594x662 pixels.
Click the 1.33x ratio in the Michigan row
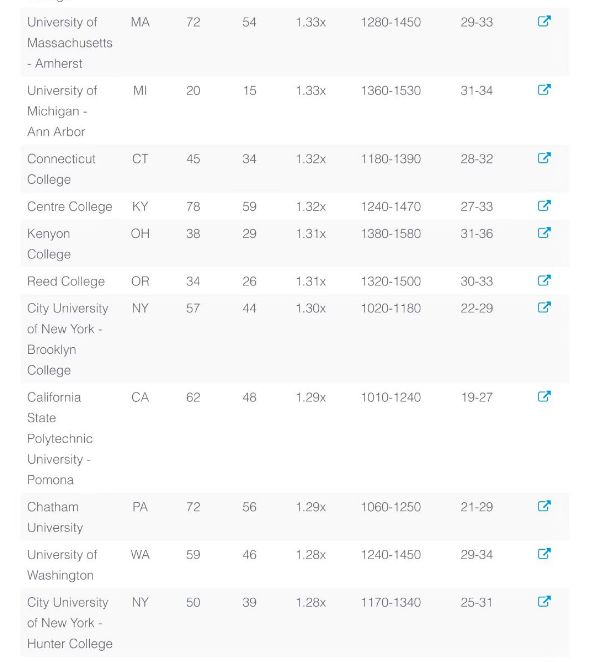(x=311, y=91)
